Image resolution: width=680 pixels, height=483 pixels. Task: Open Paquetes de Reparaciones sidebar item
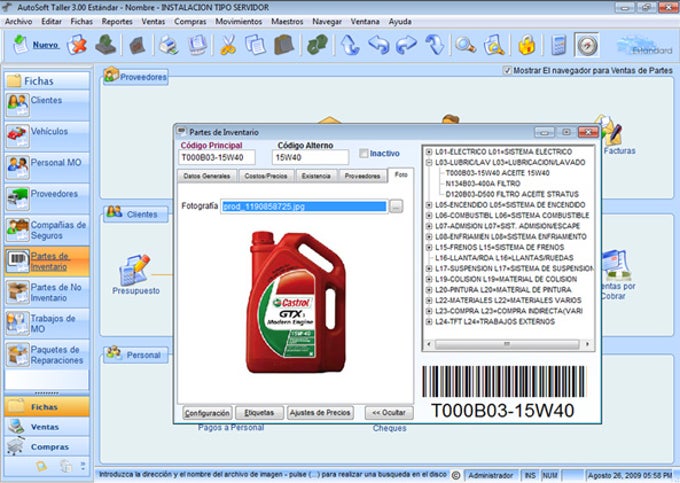coord(47,355)
